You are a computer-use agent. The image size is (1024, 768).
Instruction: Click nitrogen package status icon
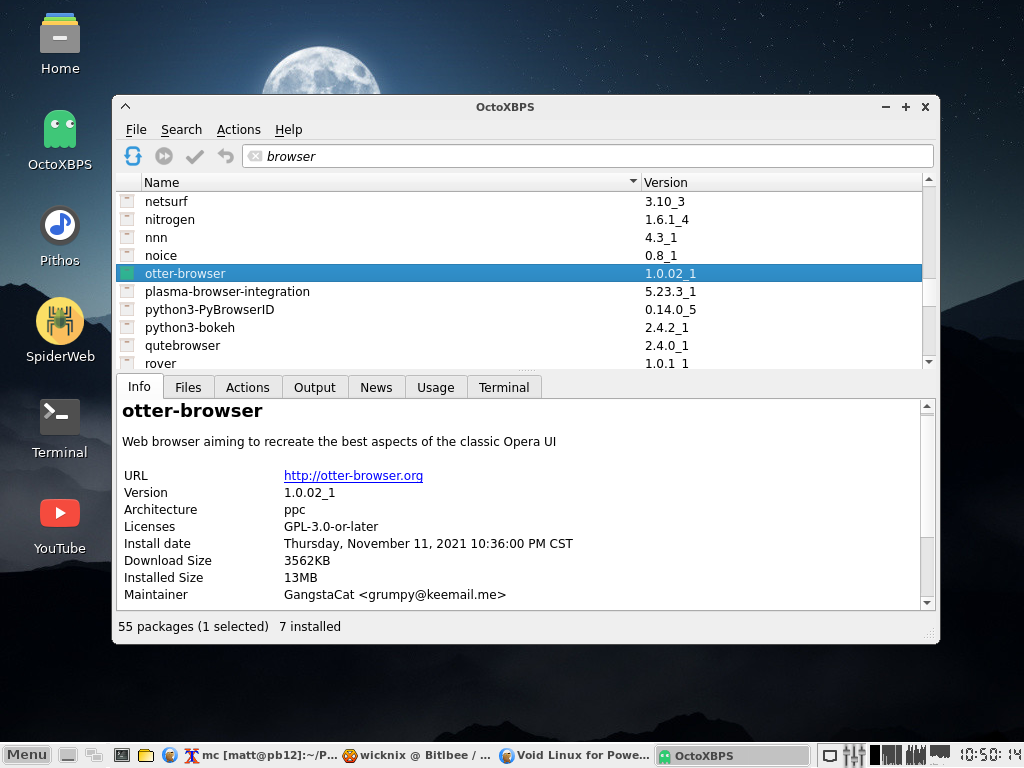(127, 219)
